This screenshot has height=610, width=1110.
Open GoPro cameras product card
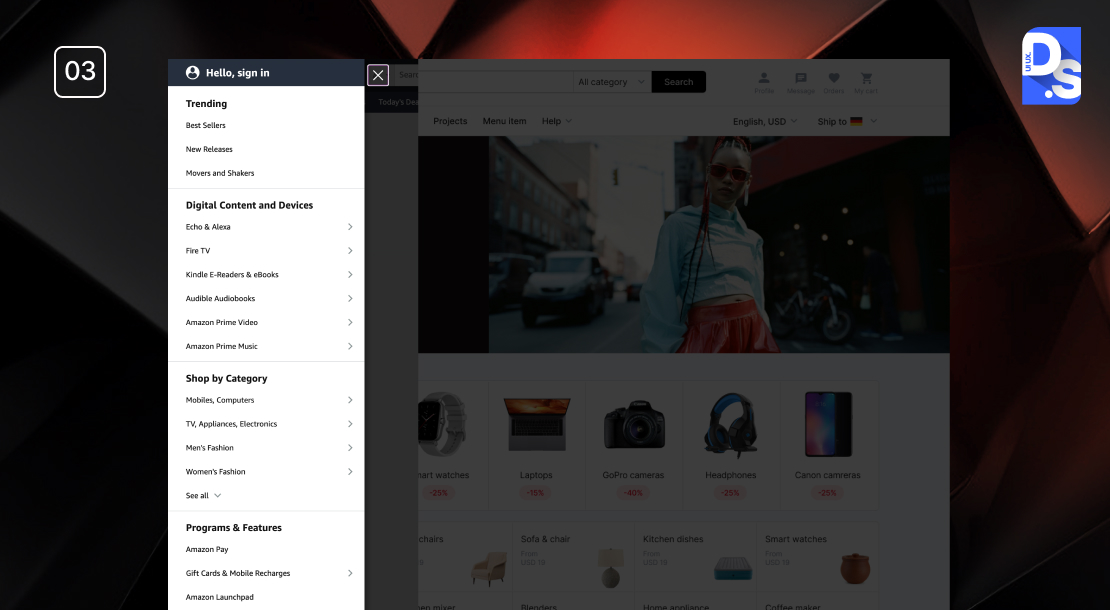[x=634, y=446]
